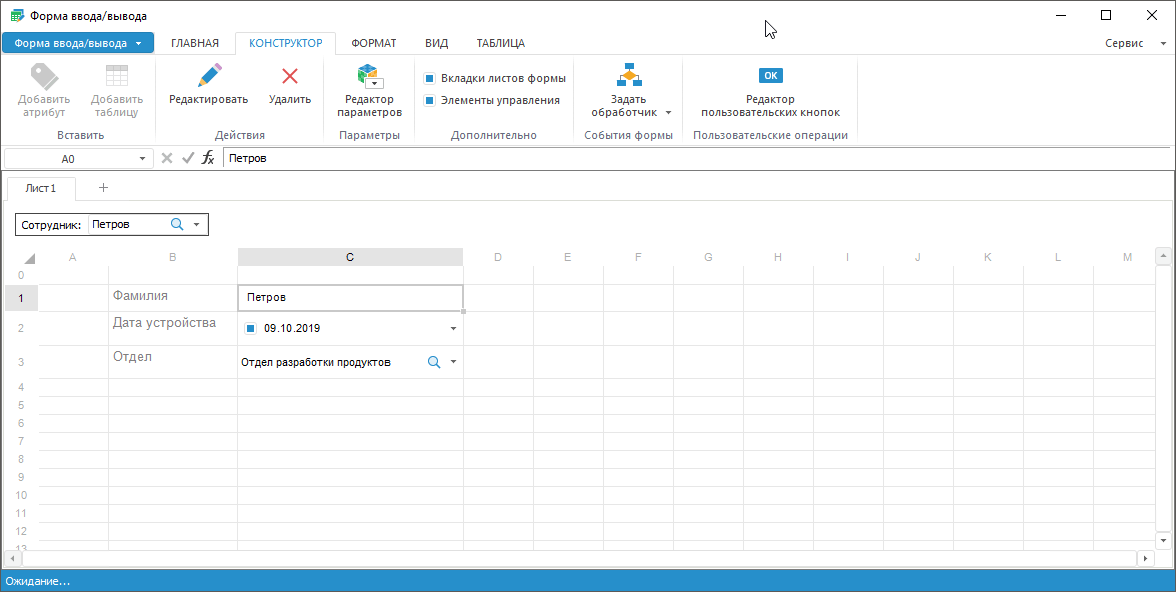Click the Фамилия cell containing Петров
The image size is (1176, 592).
click(350, 298)
